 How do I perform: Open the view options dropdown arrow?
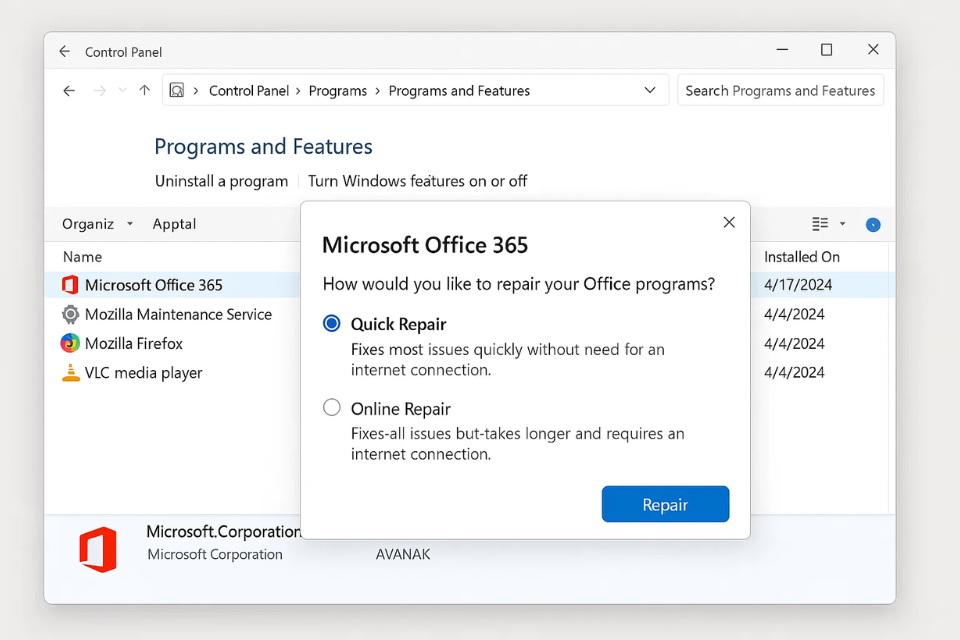843,223
